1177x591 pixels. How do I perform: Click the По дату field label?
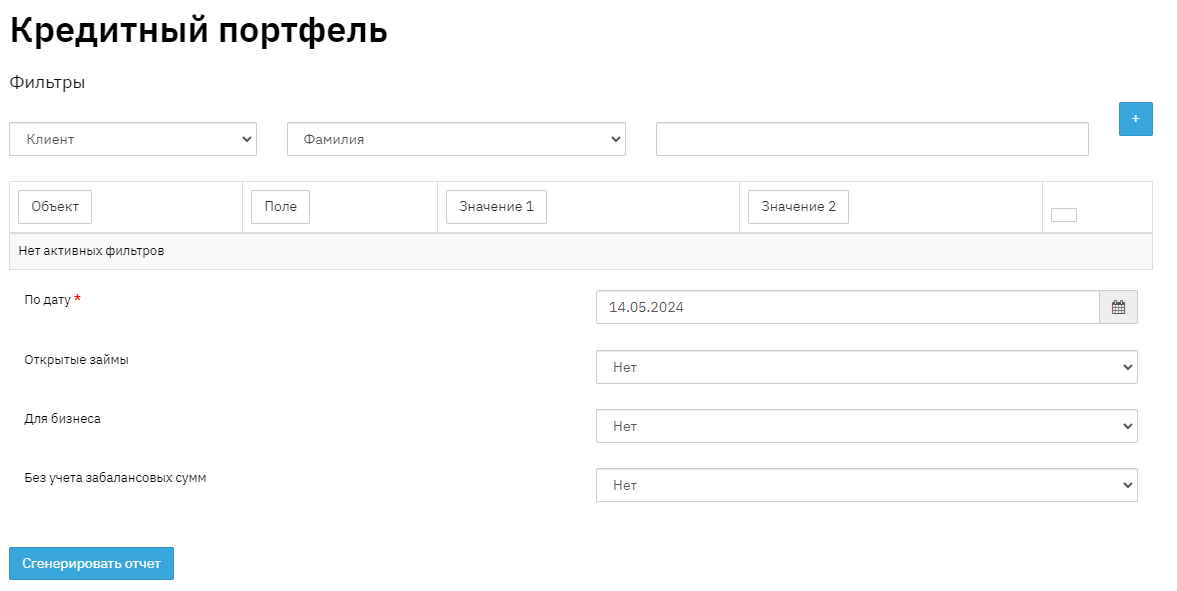tap(47, 300)
